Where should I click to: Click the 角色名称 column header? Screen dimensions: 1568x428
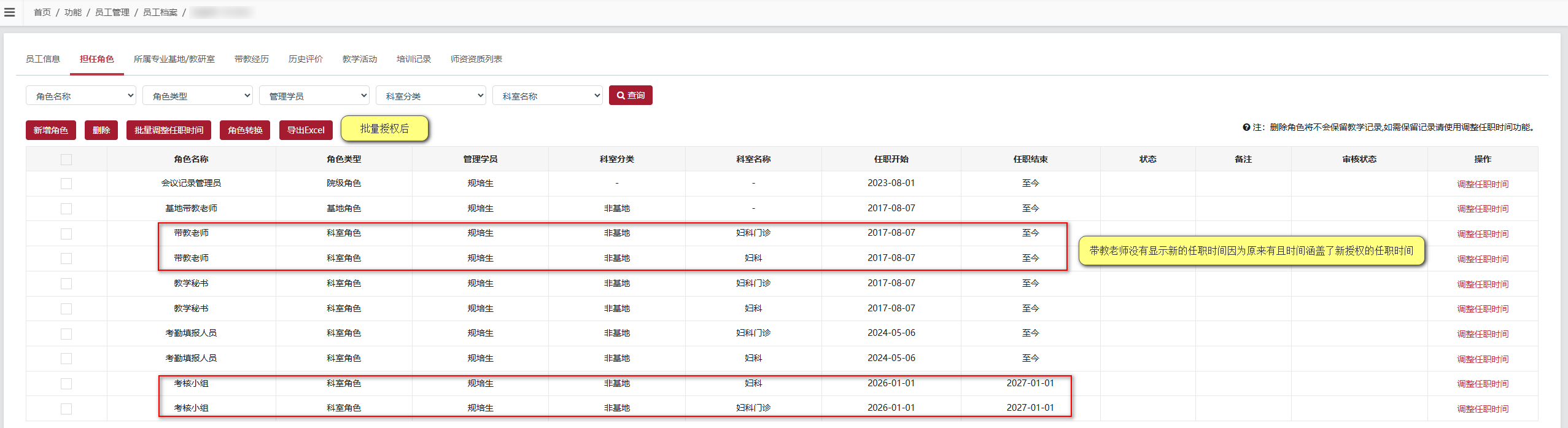coord(191,159)
